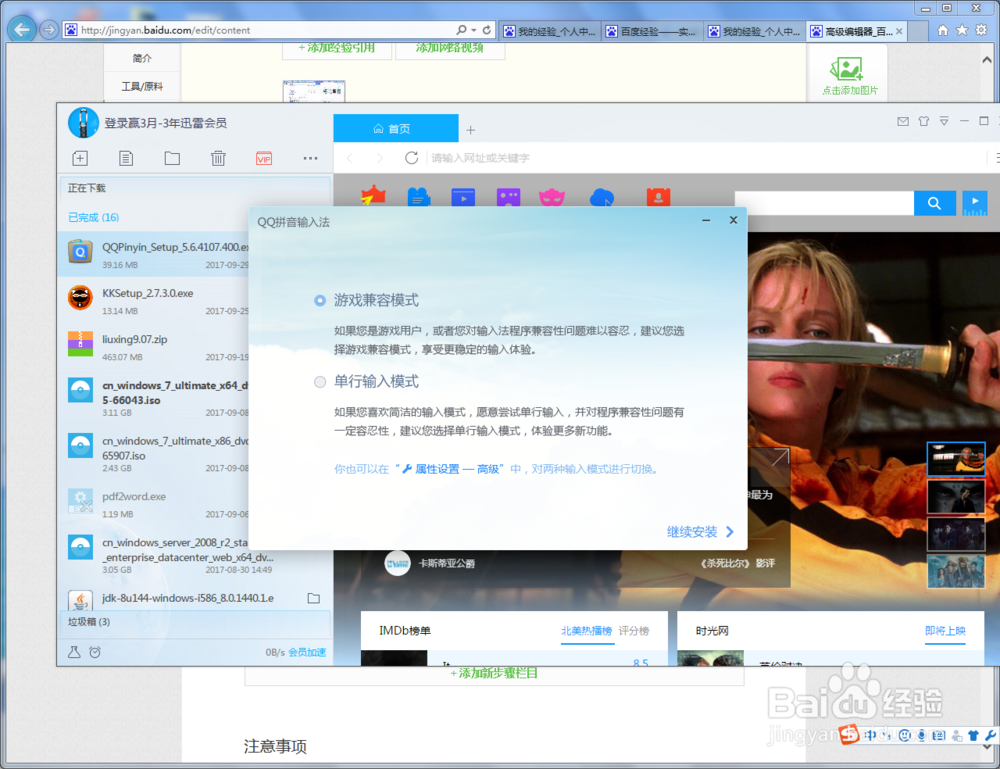Screen dimensions: 1000x769
Task: Click the Thunder homepage search input box
Action: click(824, 203)
